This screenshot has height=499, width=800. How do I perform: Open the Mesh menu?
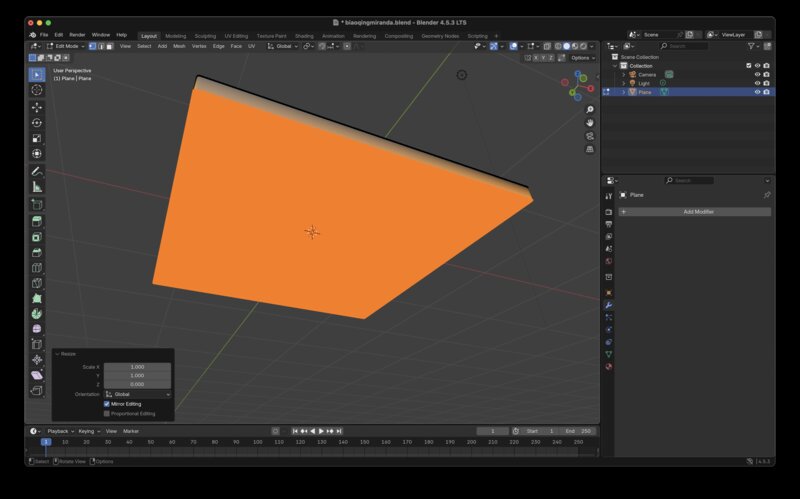(179, 46)
